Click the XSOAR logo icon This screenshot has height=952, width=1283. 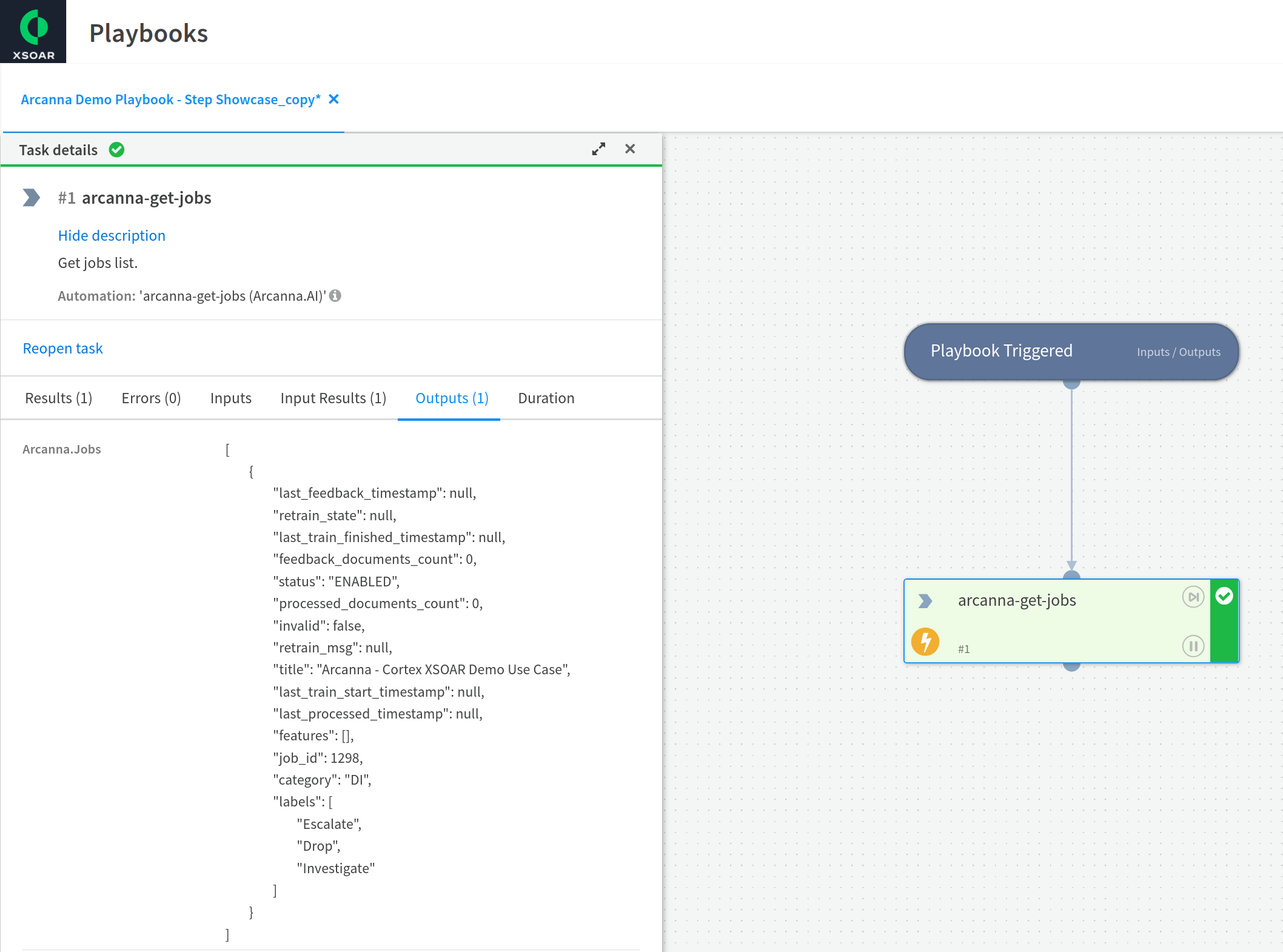click(x=33, y=32)
